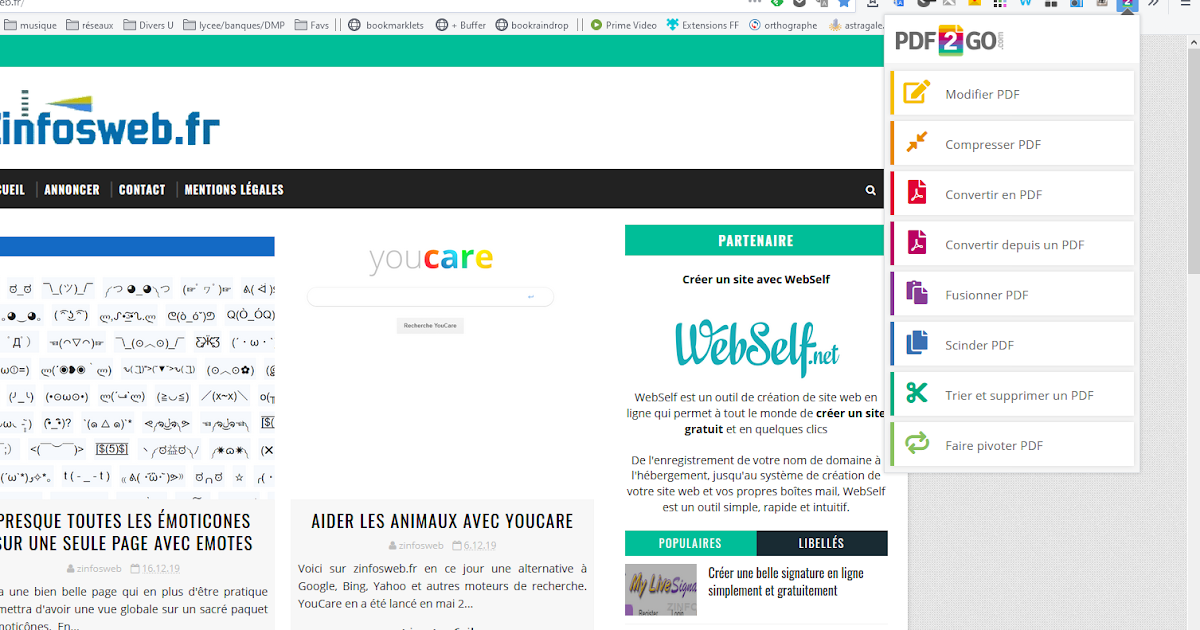
Task: Open article 'Aider les animaux avec YouCare'
Action: click(442, 521)
